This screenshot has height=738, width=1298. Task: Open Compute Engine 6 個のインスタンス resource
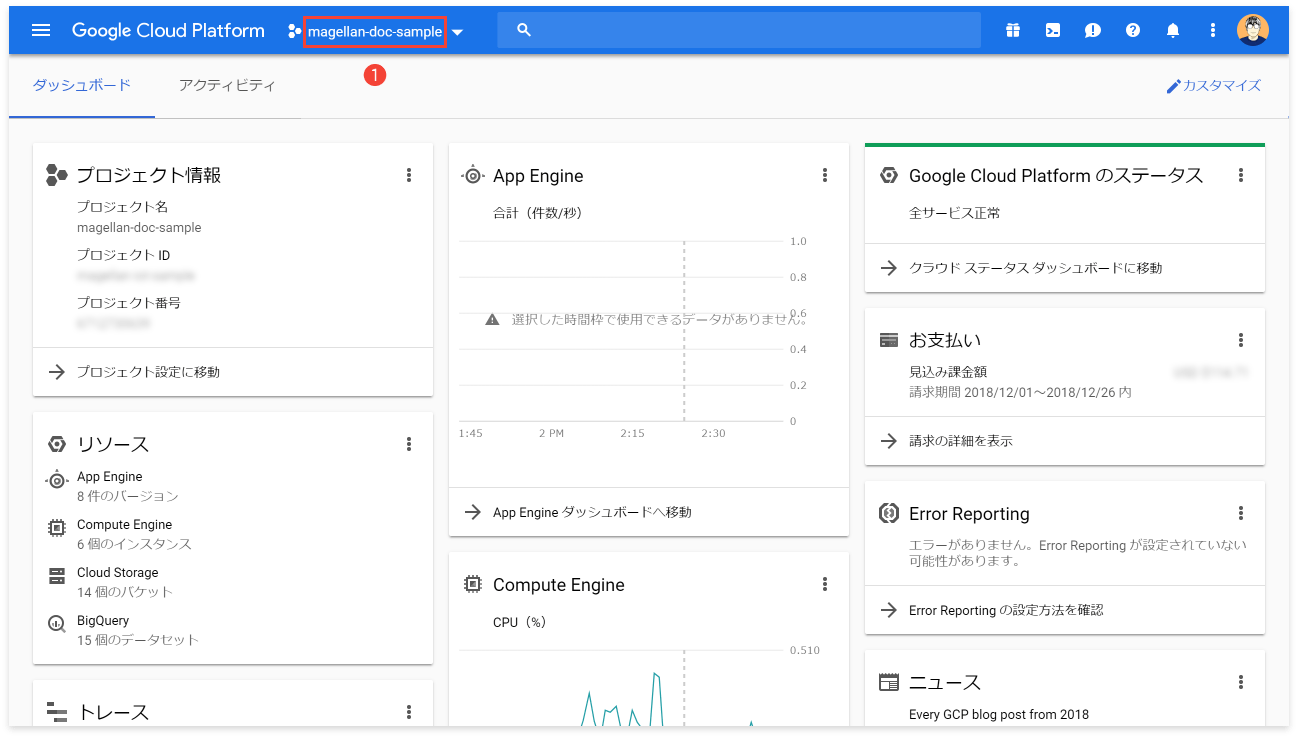(233, 534)
